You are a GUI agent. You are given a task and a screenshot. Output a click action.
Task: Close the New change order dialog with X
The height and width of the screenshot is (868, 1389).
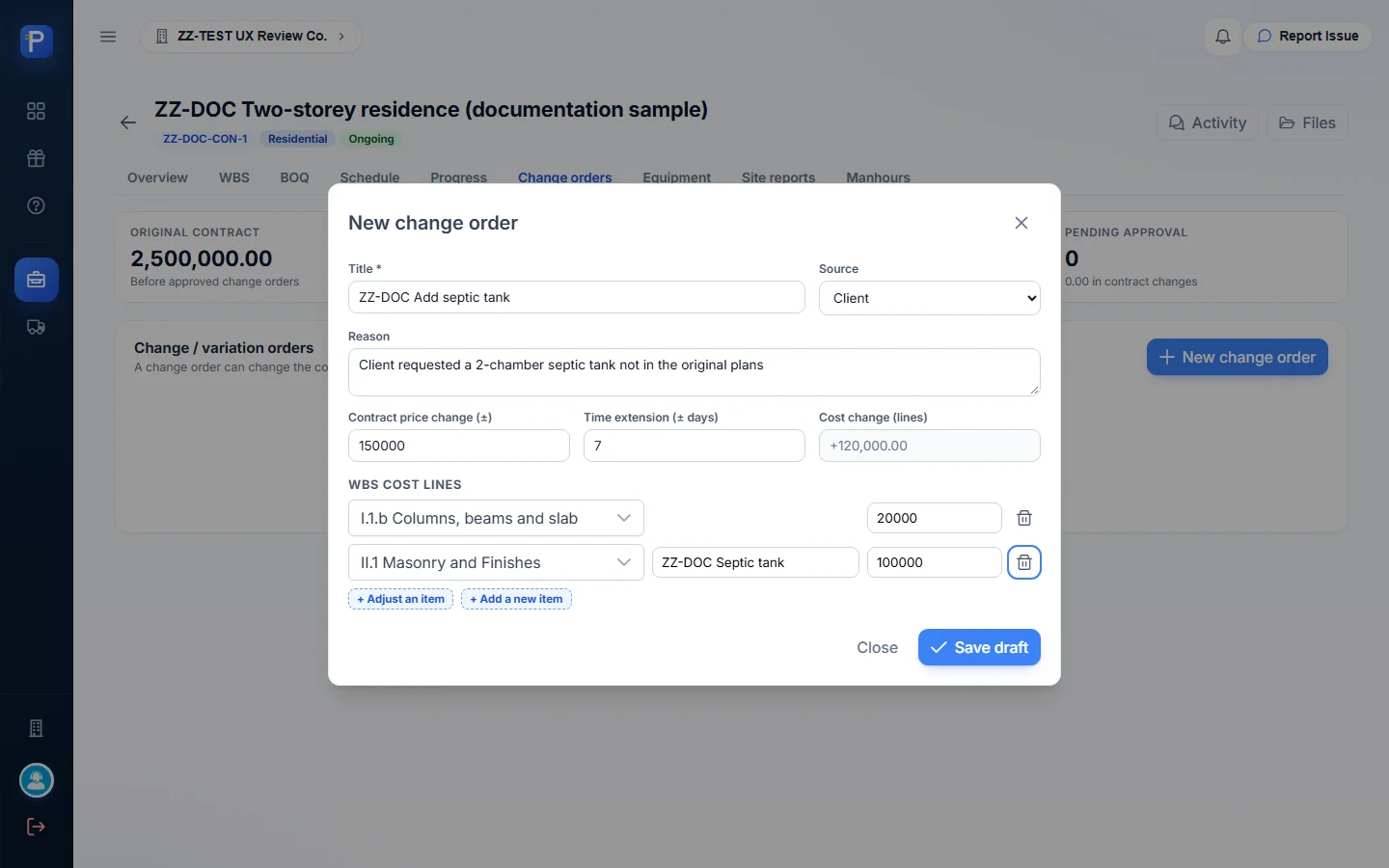click(x=1021, y=223)
